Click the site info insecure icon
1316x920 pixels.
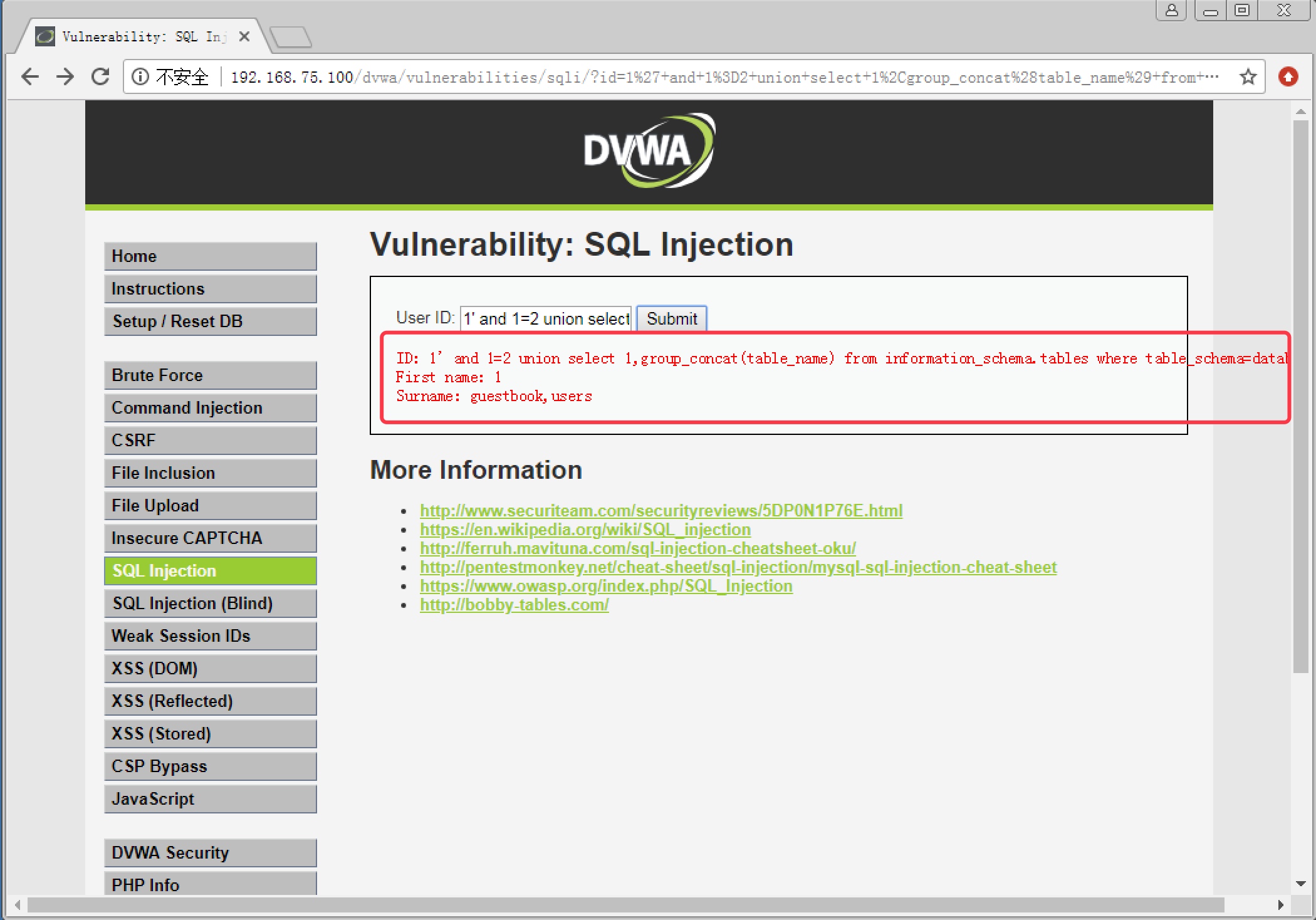(x=140, y=77)
